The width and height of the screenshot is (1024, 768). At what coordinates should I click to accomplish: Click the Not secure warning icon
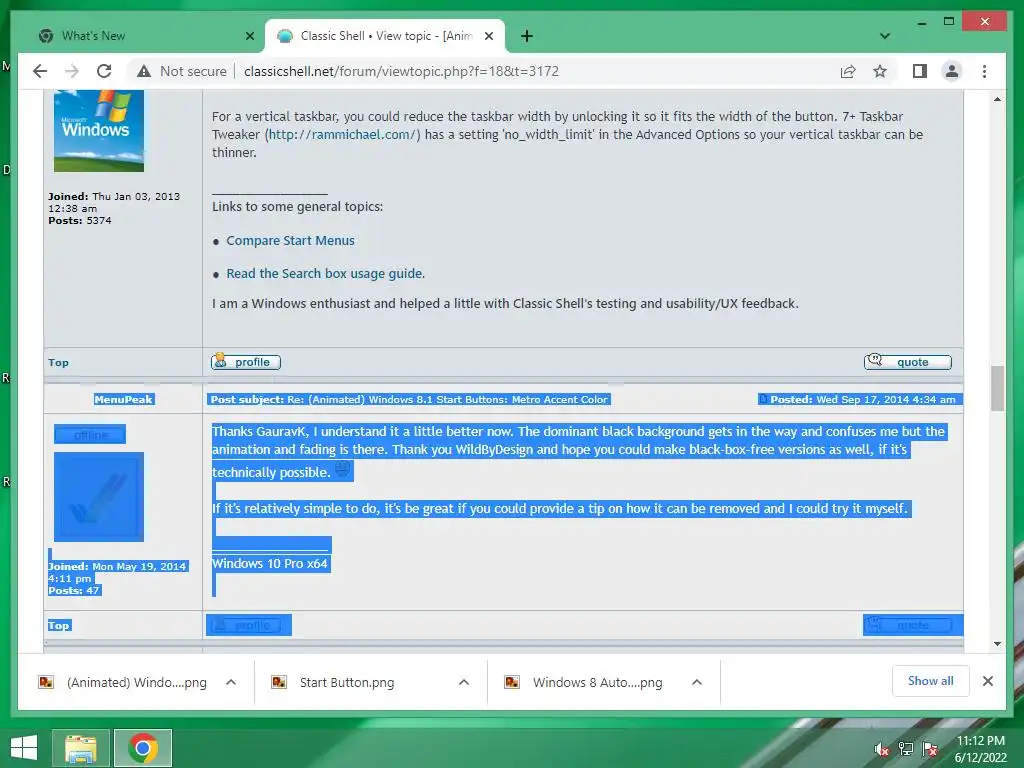144,71
